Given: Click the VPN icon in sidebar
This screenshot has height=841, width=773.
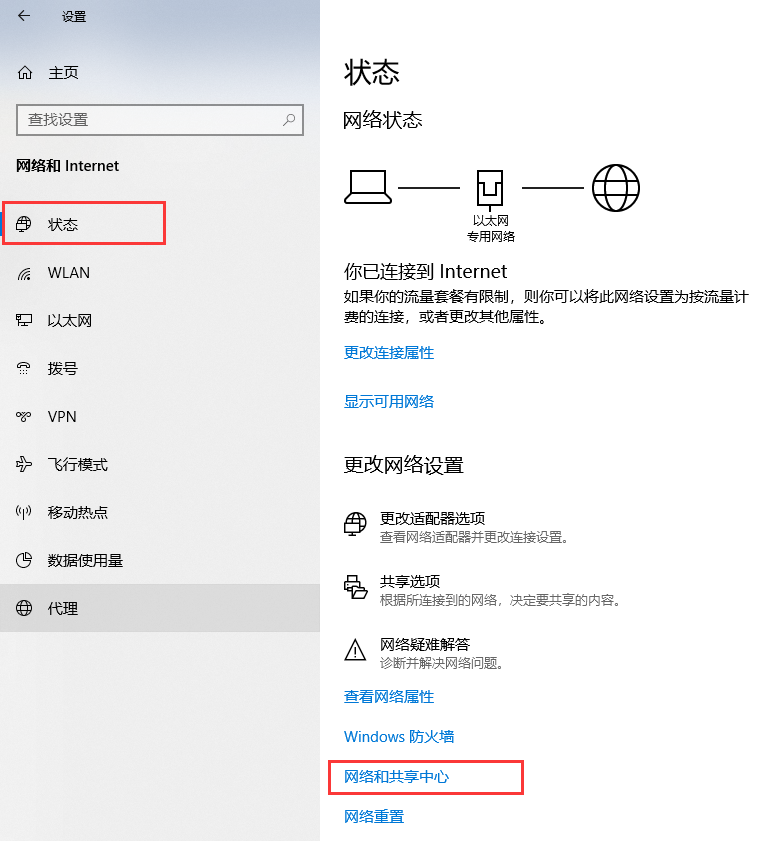Looking at the screenshot, I should 25,417.
